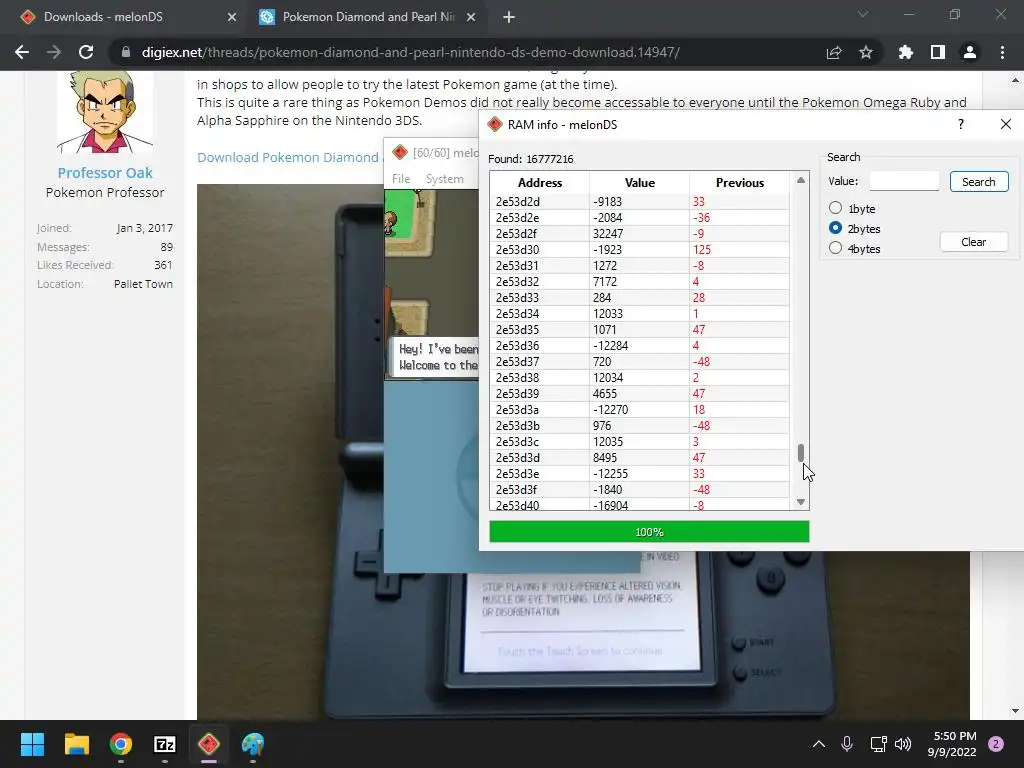Click the share page icon
The height and width of the screenshot is (768, 1024).
click(834, 52)
